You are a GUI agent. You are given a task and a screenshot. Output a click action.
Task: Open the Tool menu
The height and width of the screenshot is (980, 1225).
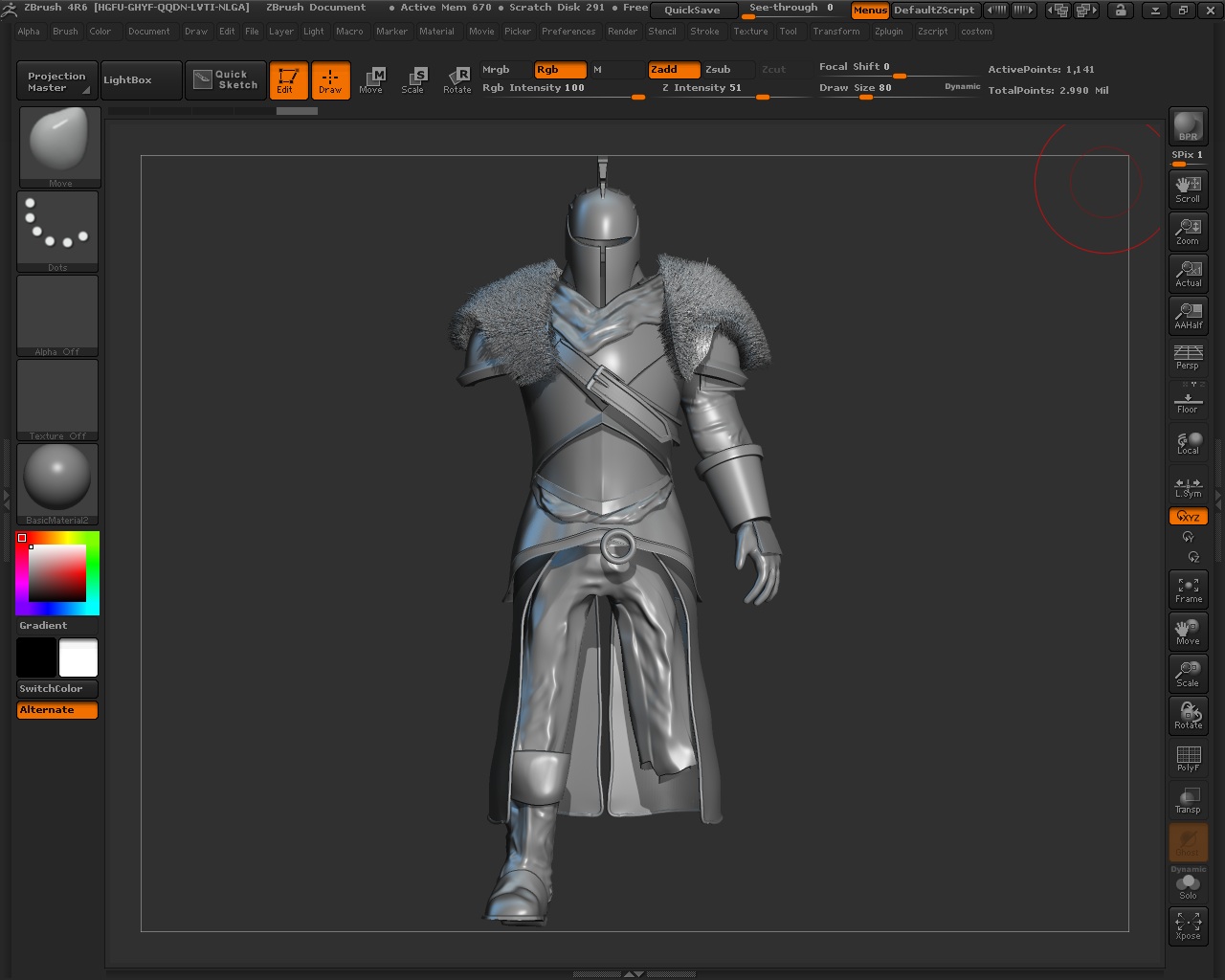point(788,32)
